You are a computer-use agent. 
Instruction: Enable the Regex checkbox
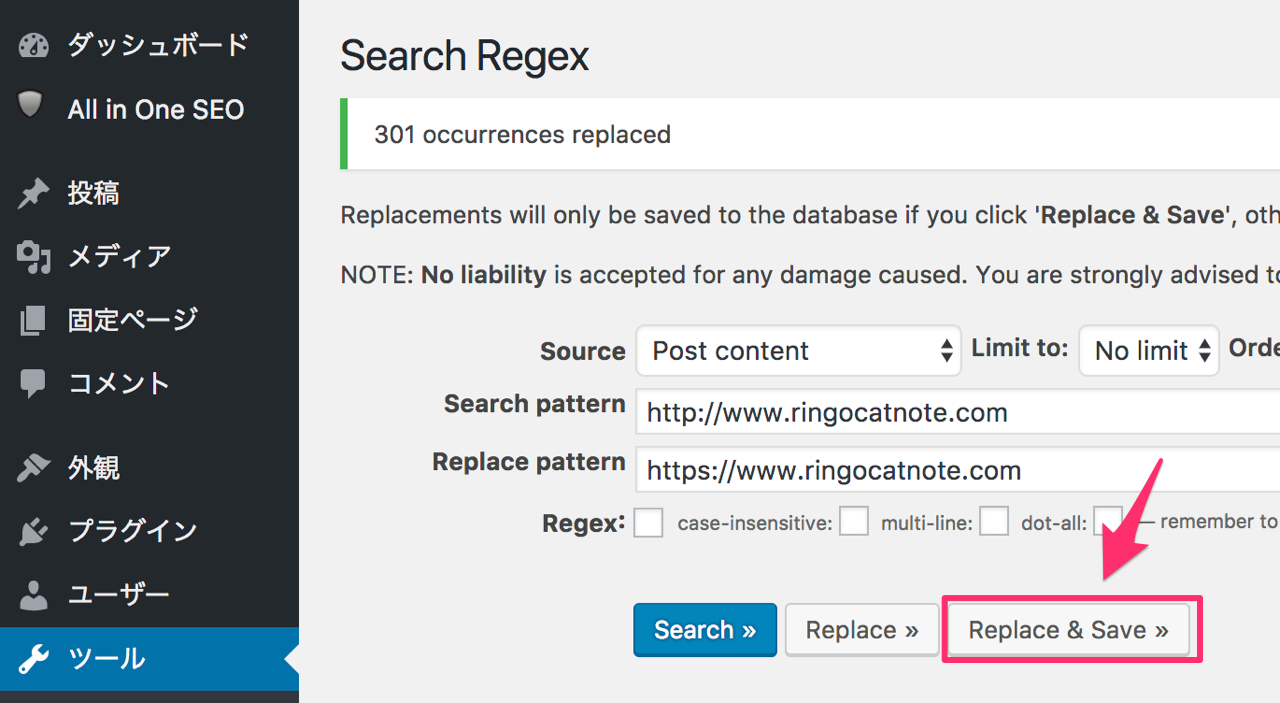point(648,522)
